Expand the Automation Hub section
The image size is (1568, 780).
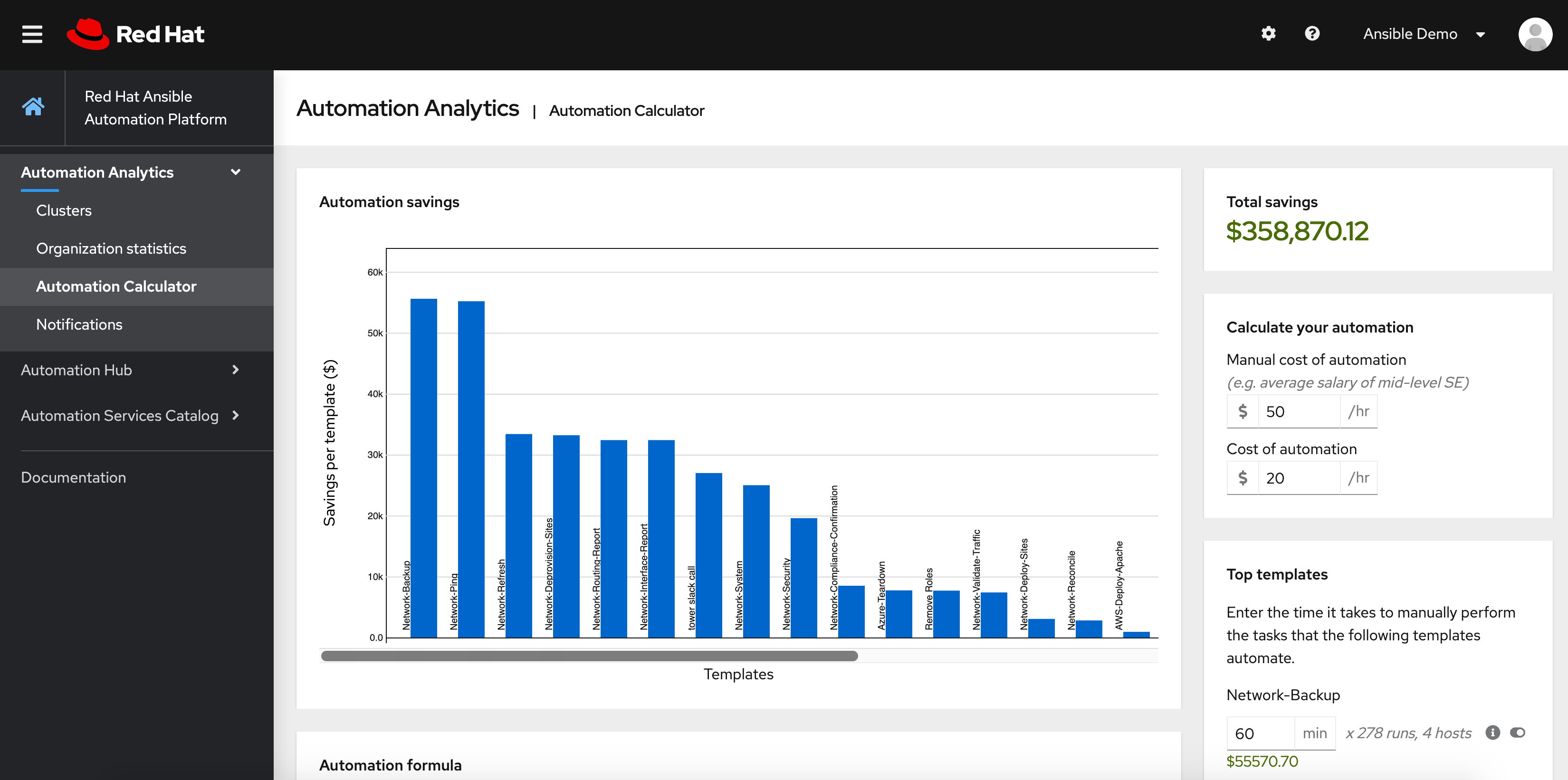click(235, 369)
